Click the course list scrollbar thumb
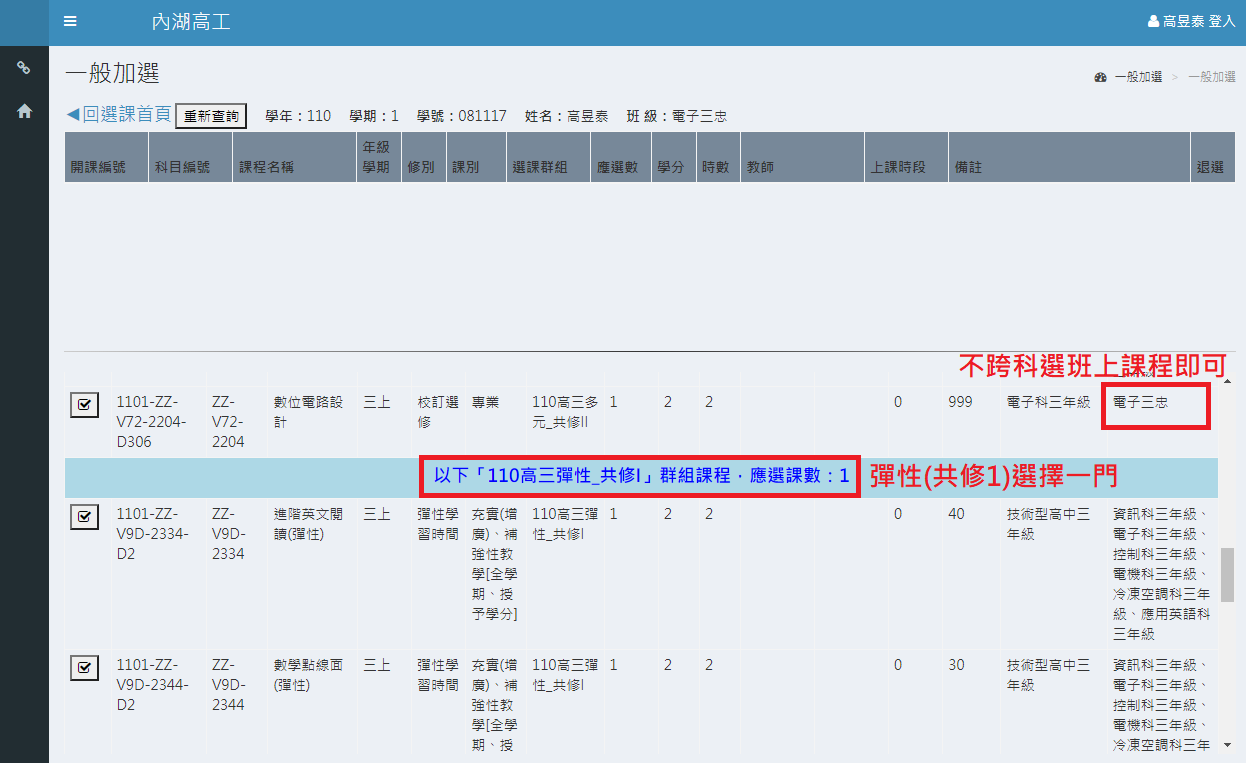The height and width of the screenshot is (763, 1246). coord(1228,573)
